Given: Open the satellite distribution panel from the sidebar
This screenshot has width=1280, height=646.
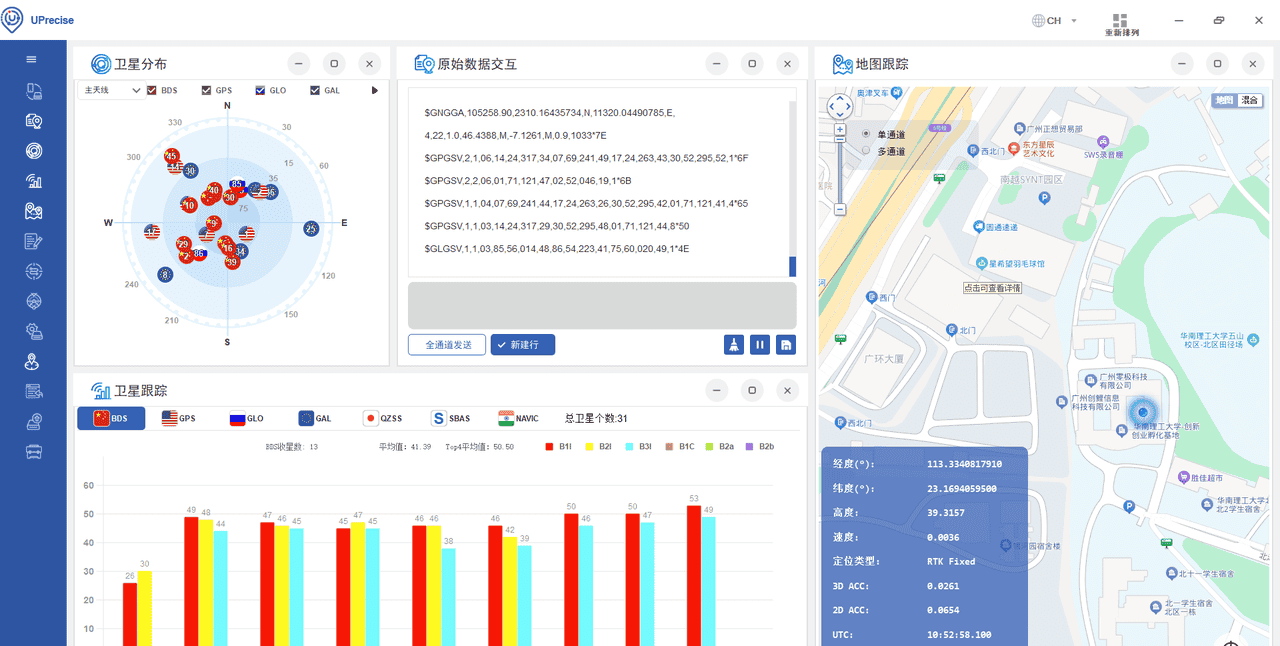Looking at the screenshot, I should [x=33, y=148].
